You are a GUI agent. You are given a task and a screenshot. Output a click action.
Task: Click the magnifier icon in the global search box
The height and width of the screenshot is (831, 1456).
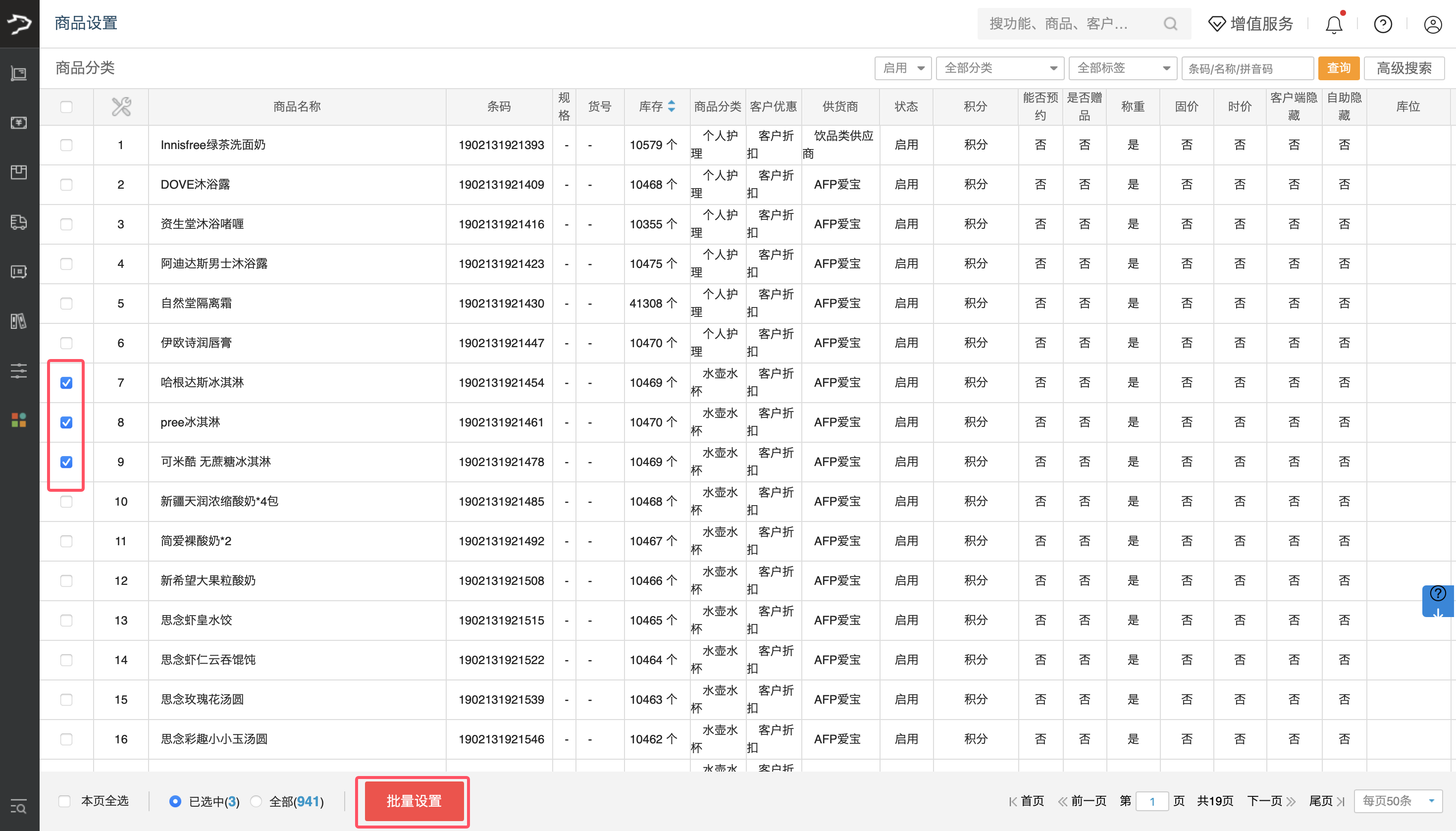(1170, 23)
